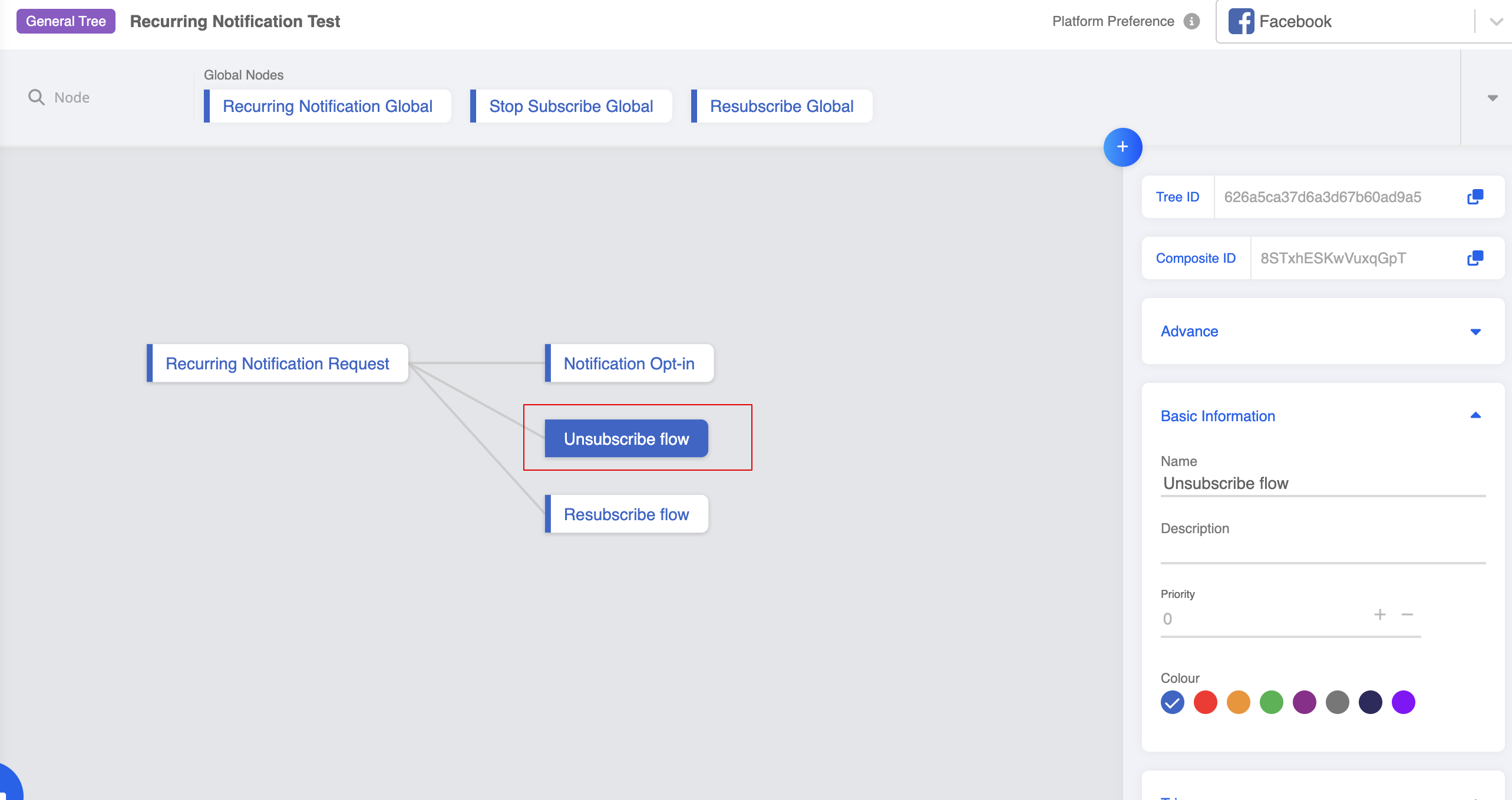Click the node search magnifier icon
Screen dimensions: 1512x800
pos(37,97)
